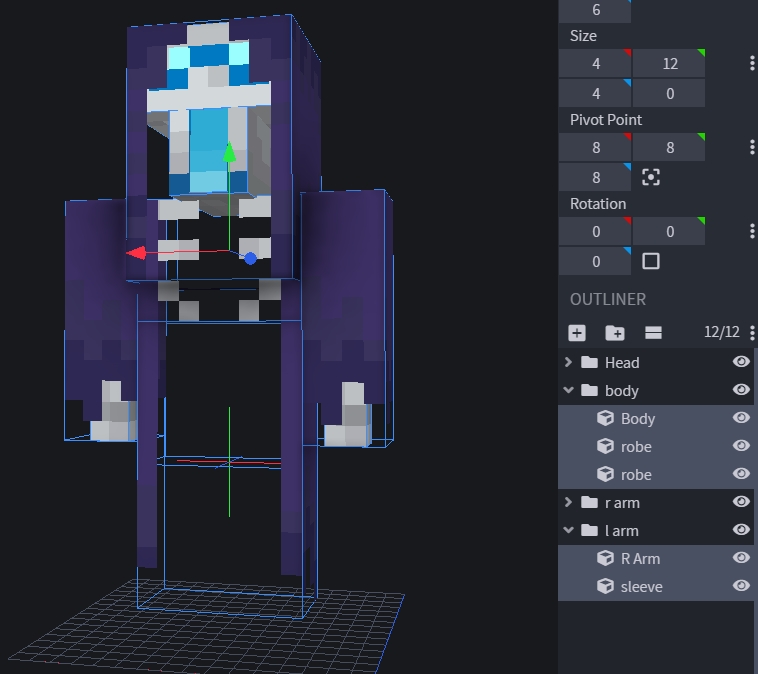Click the green Y-axis gizmo arrow
Screen dimensions: 758x674
(229, 153)
